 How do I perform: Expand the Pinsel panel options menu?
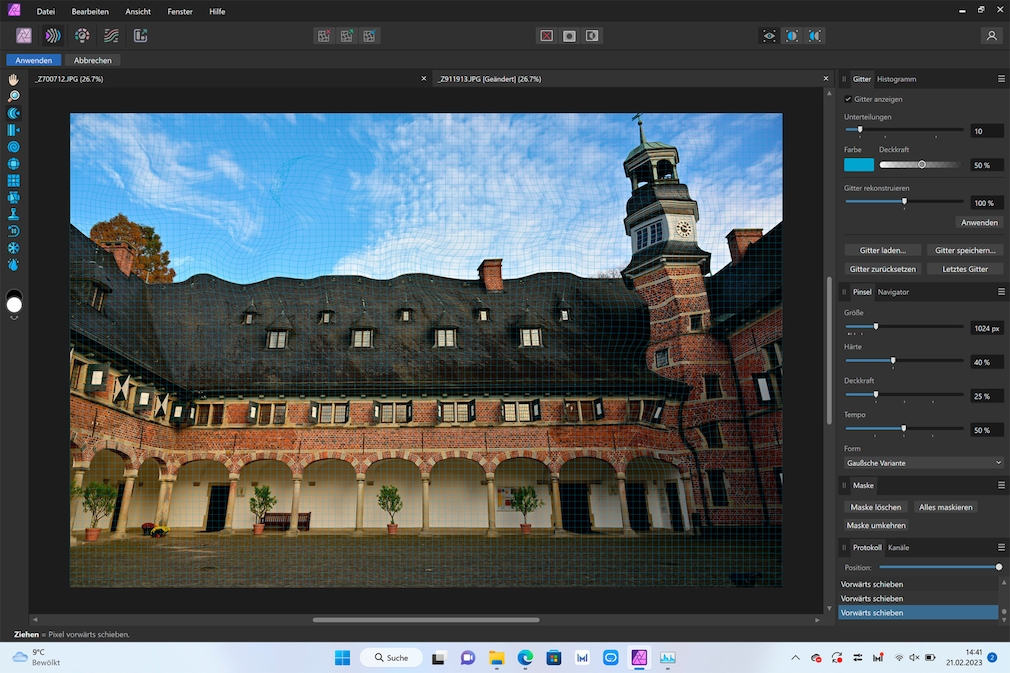(1001, 292)
